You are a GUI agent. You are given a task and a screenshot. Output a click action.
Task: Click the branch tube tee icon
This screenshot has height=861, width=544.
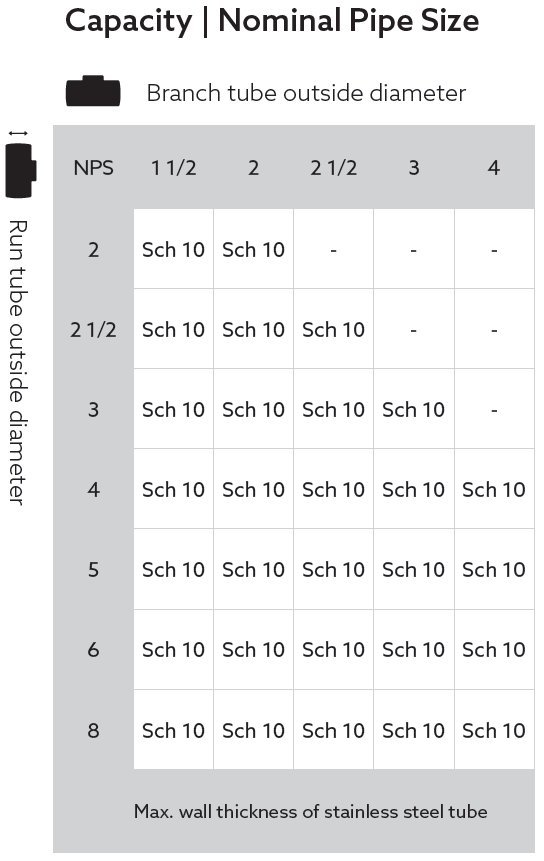click(93, 91)
